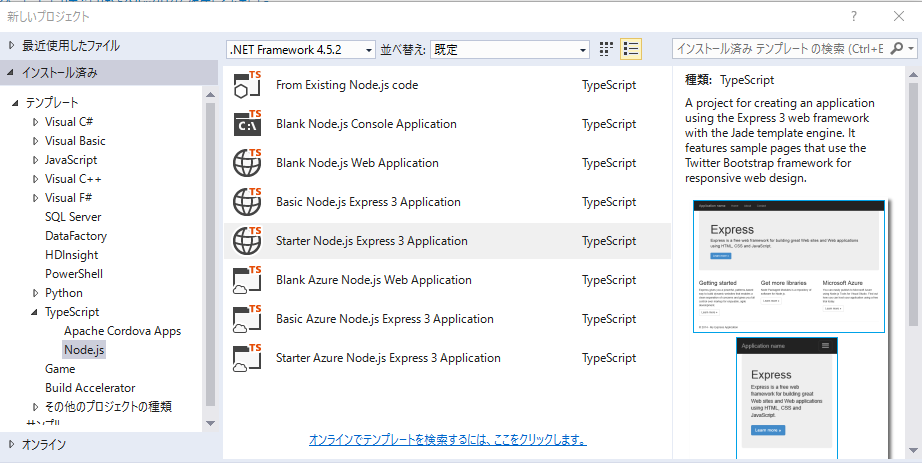This screenshot has width=922, height=463.
Task: Click the online template search link
Action: click(x=447, y=439)
